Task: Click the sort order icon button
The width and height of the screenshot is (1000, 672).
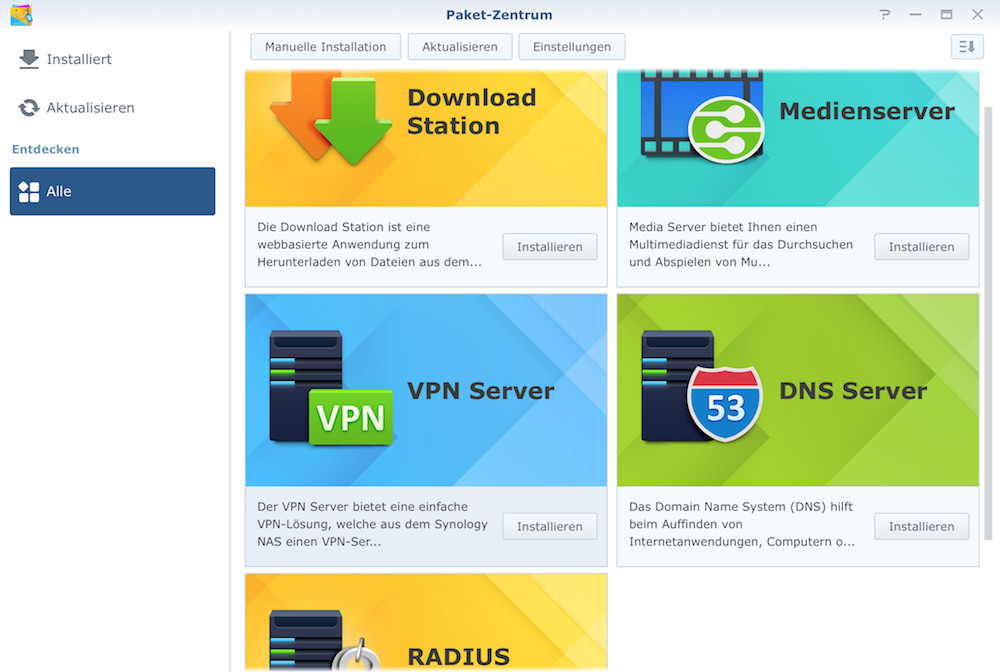Action: (967, 47)
